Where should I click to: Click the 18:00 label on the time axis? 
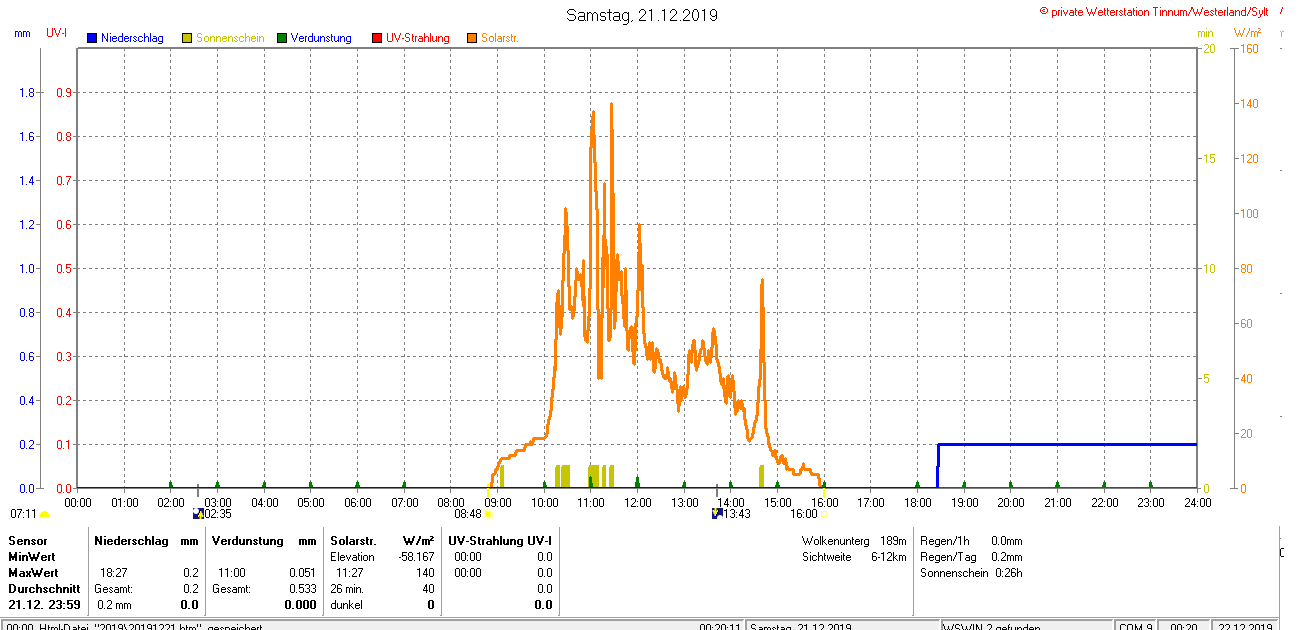(x=917, y=502)
